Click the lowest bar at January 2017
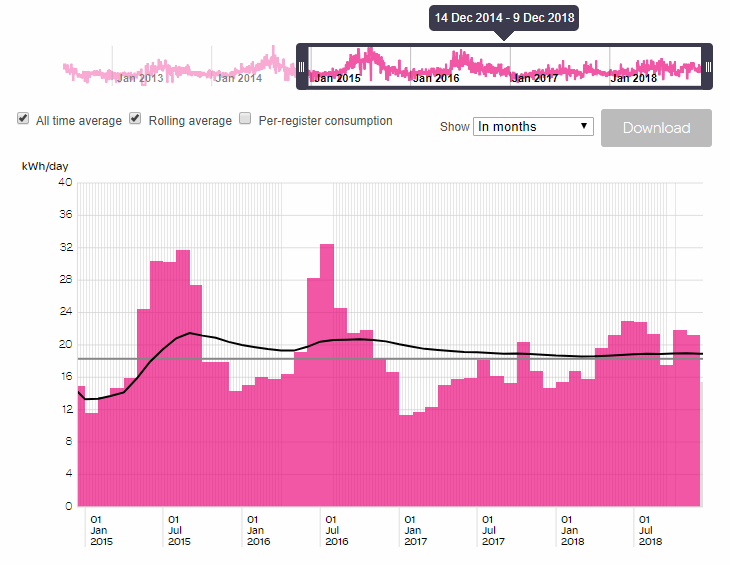 point(405,460)
